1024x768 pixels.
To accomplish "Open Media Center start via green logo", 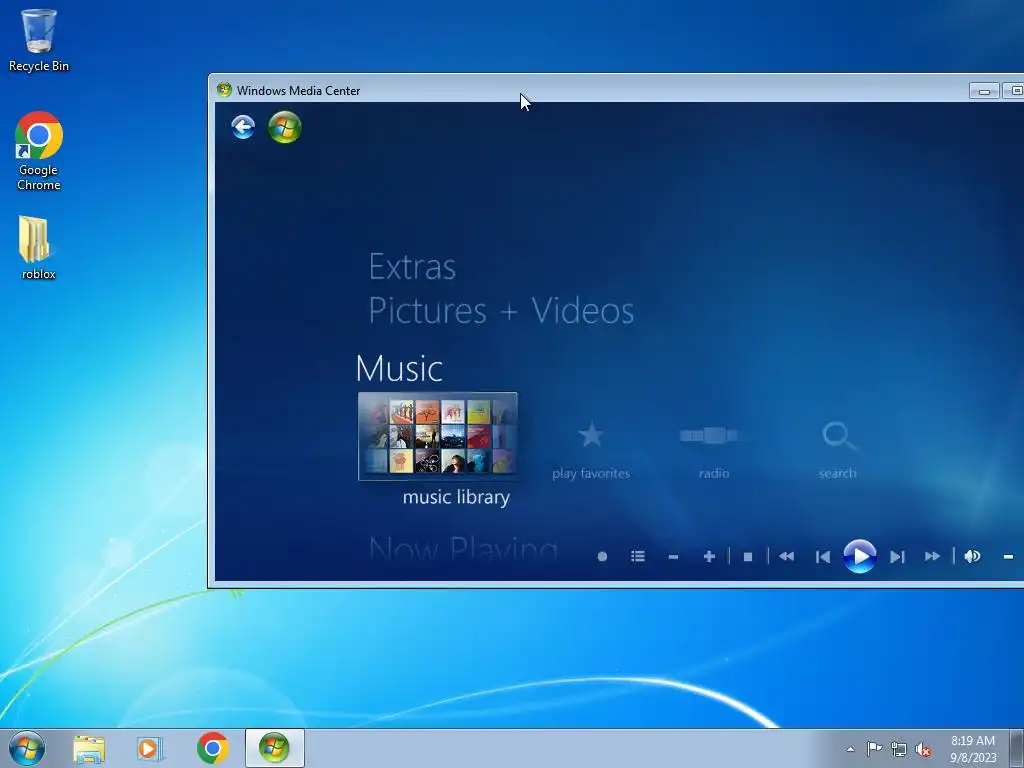I will click(x=285, y=127).
